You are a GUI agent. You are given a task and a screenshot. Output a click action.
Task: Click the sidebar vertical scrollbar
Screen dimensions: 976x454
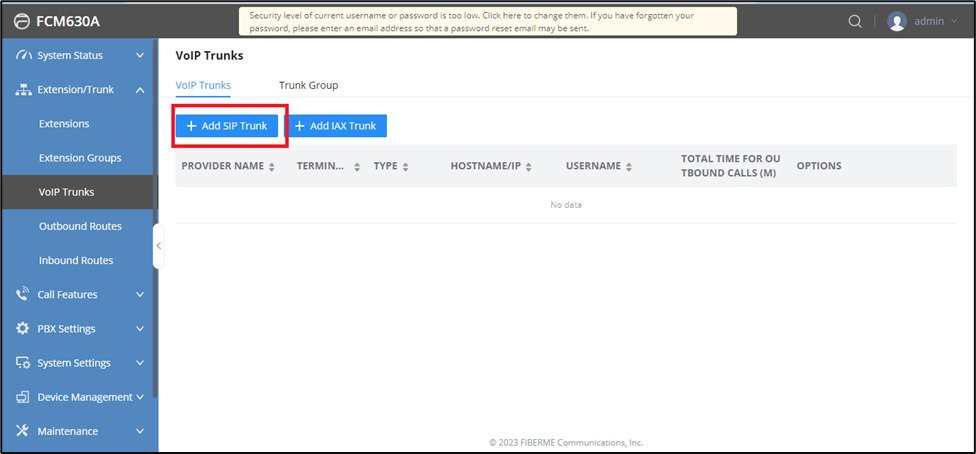click(x=155, y=218)
